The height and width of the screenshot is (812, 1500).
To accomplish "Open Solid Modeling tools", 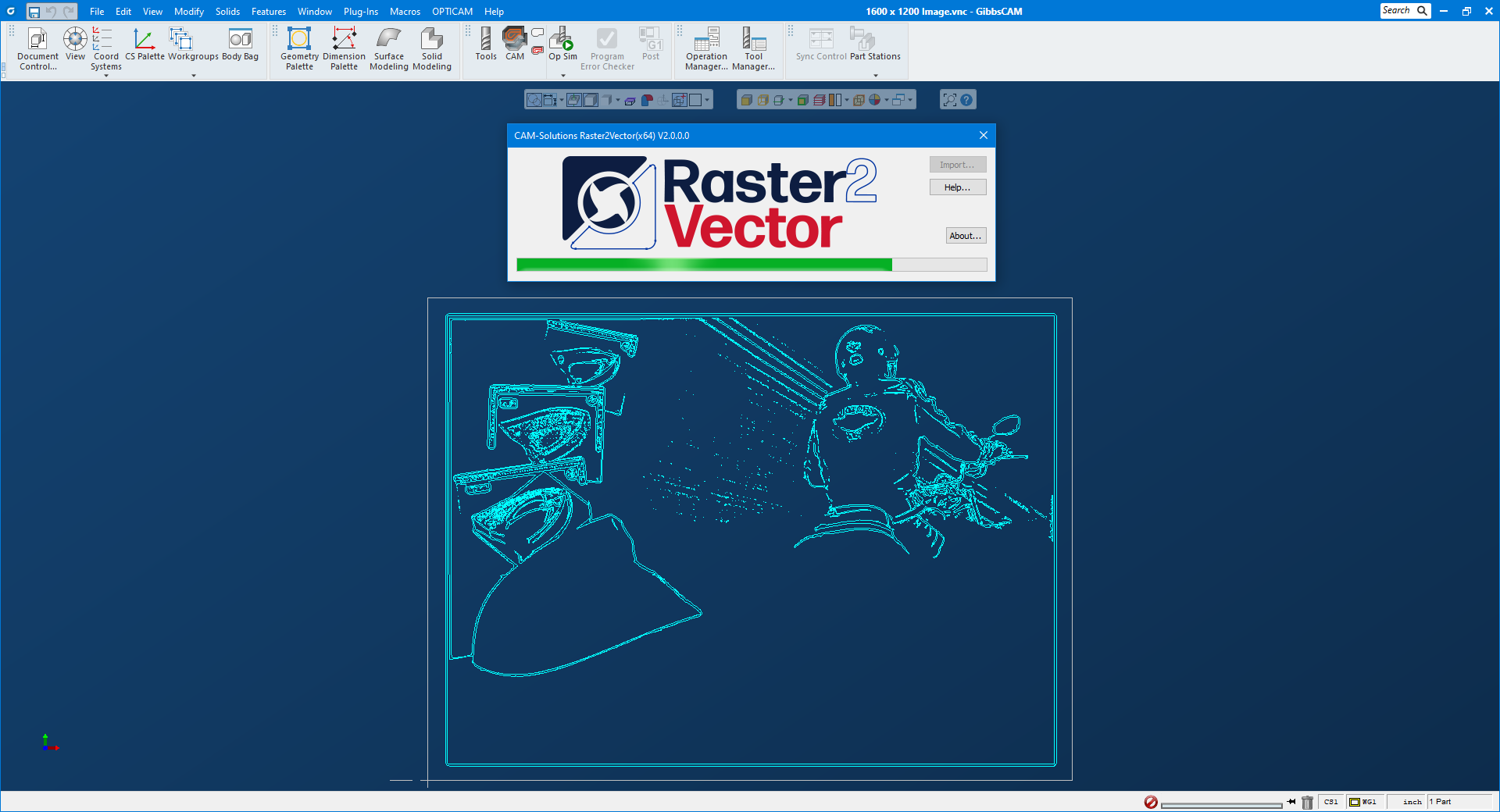I will coord(431,48).
